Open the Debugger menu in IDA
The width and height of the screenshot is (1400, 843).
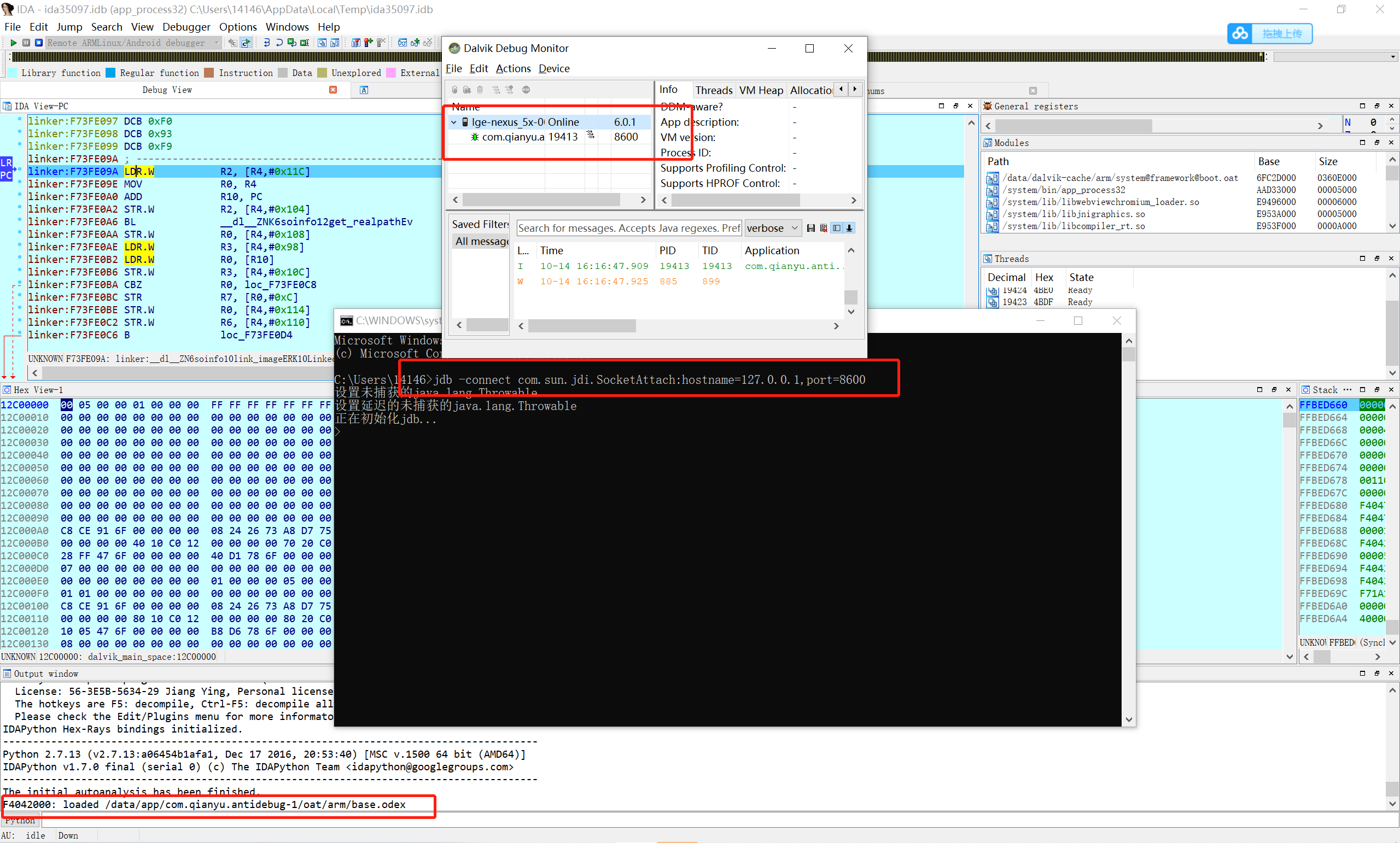186,27
